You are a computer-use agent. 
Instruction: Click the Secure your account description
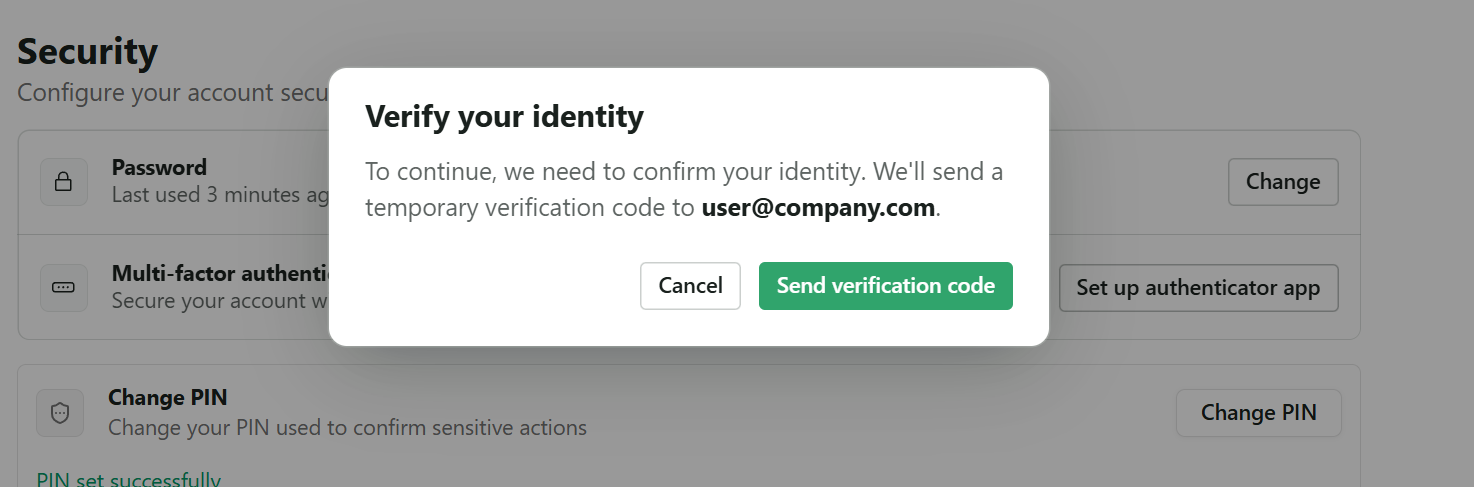[220, 301]
